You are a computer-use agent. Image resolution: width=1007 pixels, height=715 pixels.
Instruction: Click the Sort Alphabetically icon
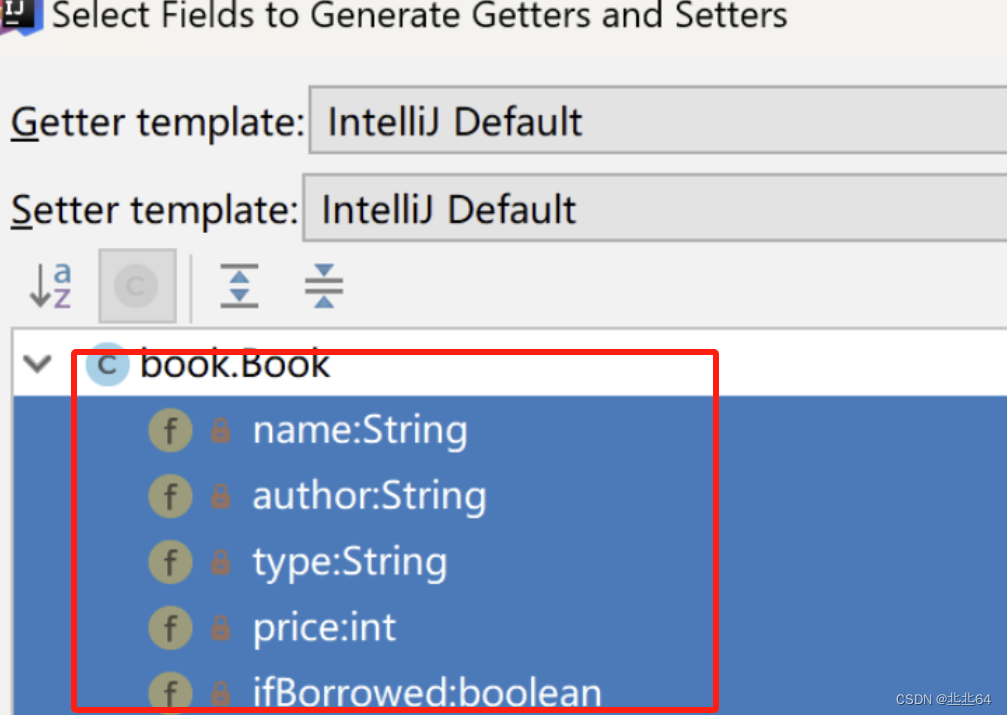click(x=50, y=286)
